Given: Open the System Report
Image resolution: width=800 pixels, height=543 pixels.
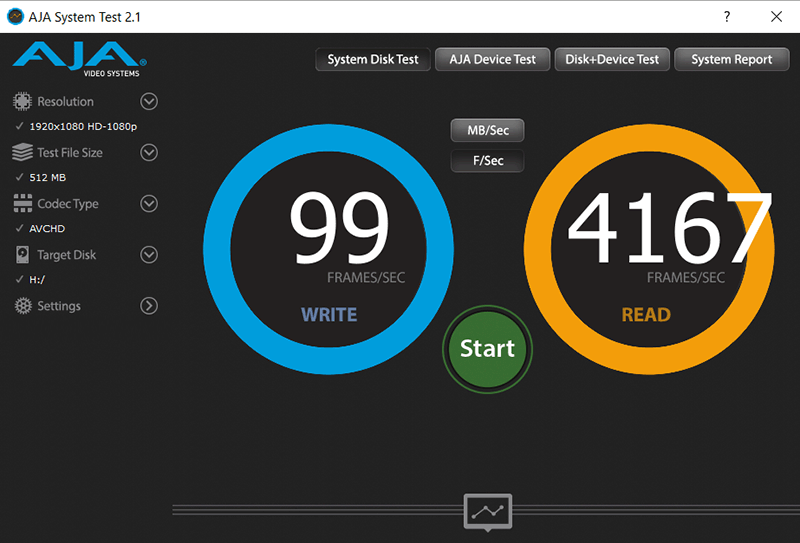Looking at the screenshot, I should 732,59.
